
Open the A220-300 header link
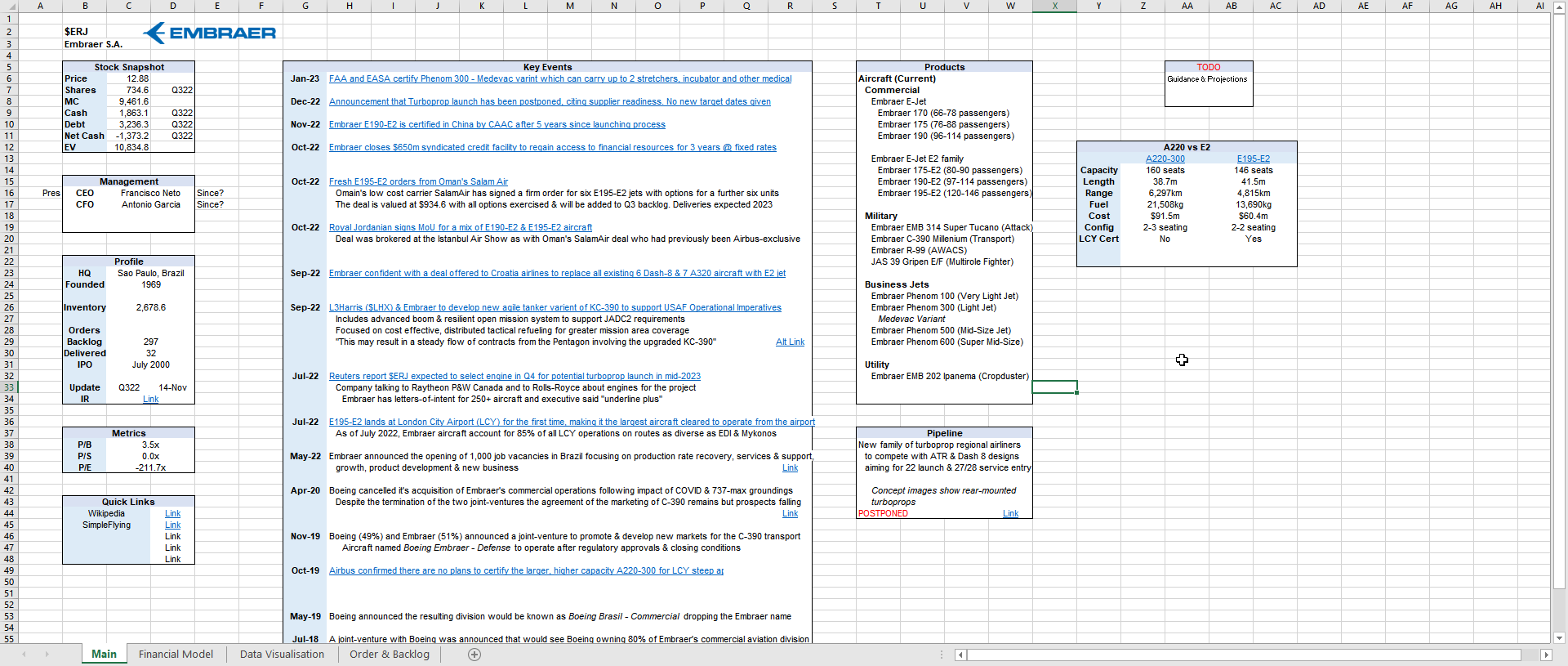[x=1165, y=159]
